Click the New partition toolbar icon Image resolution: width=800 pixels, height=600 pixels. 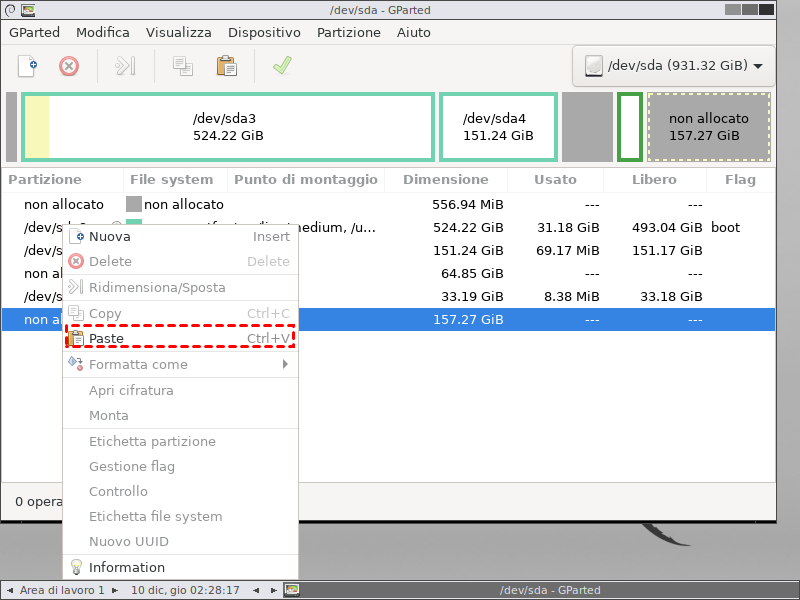[28, 66]
